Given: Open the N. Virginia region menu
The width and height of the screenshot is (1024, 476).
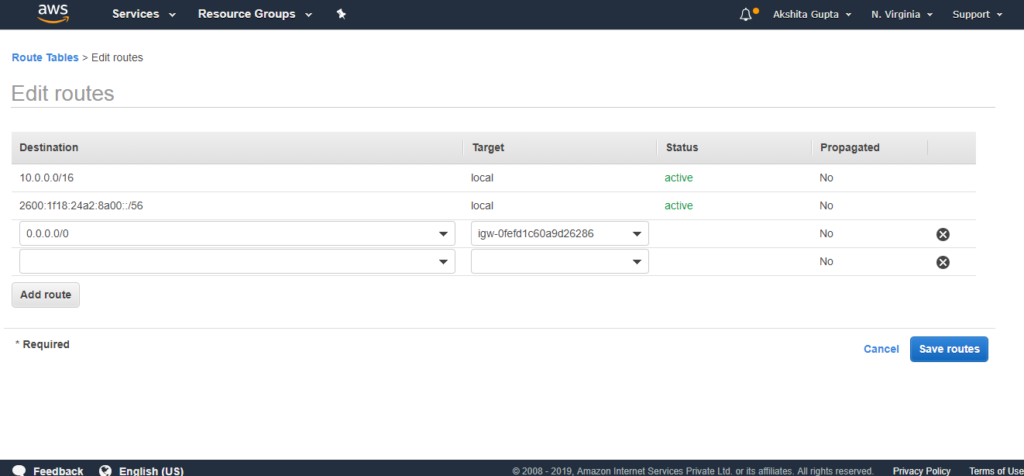Looking at the screenshot, I should [901, 14].
